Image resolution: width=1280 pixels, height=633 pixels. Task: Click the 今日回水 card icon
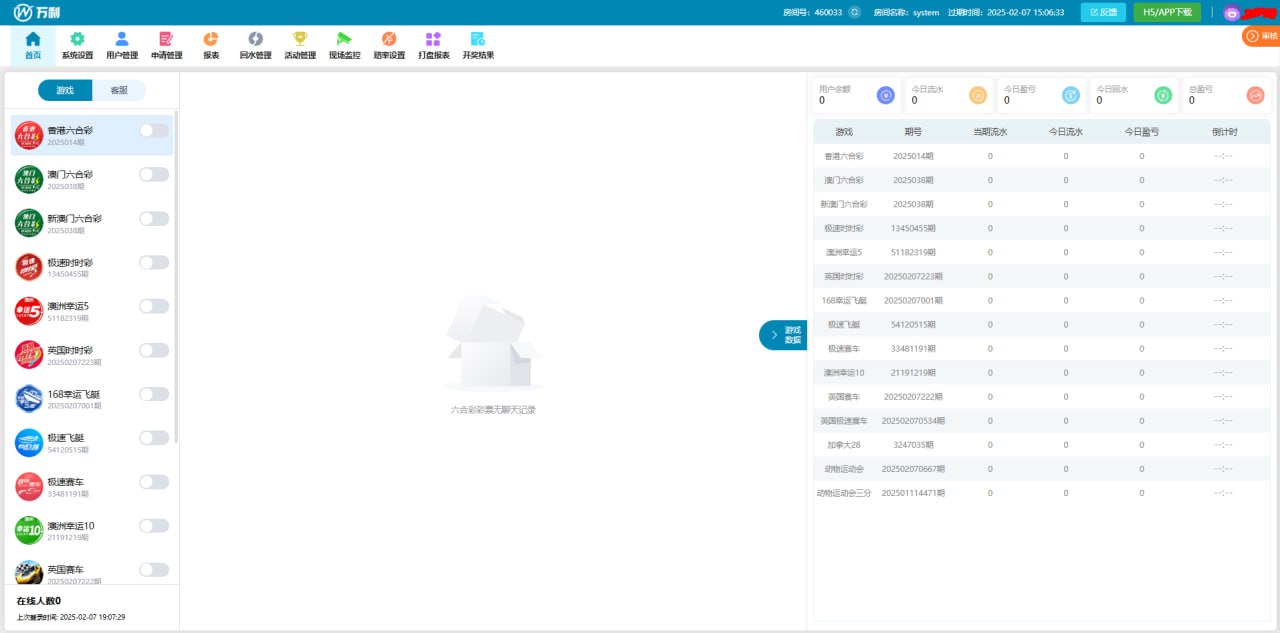click(x=1163, y=95)
